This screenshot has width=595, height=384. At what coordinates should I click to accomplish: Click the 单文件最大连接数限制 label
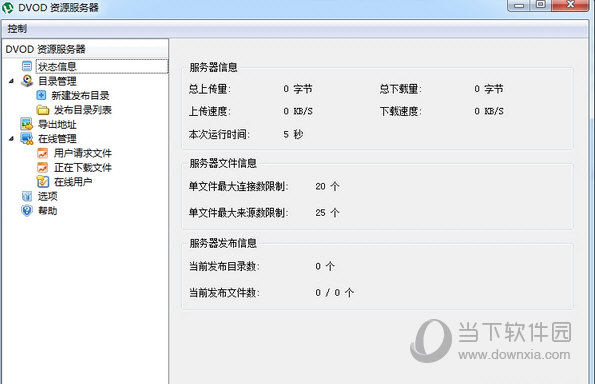[x=239, y=186]
